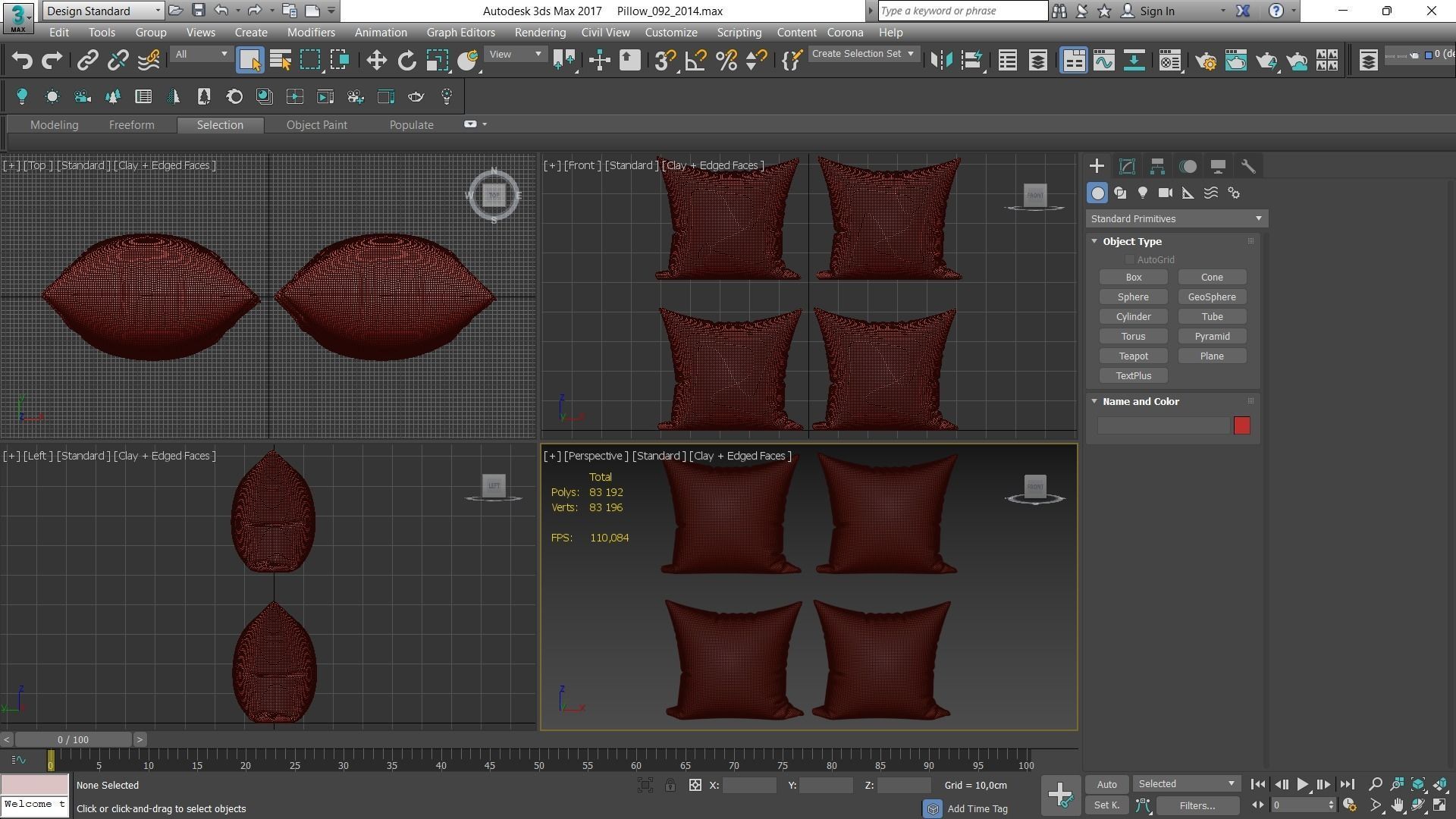1456x819 pixels.
Task: Open the Create Selection Set dropdown
Action: pos(864,54)
